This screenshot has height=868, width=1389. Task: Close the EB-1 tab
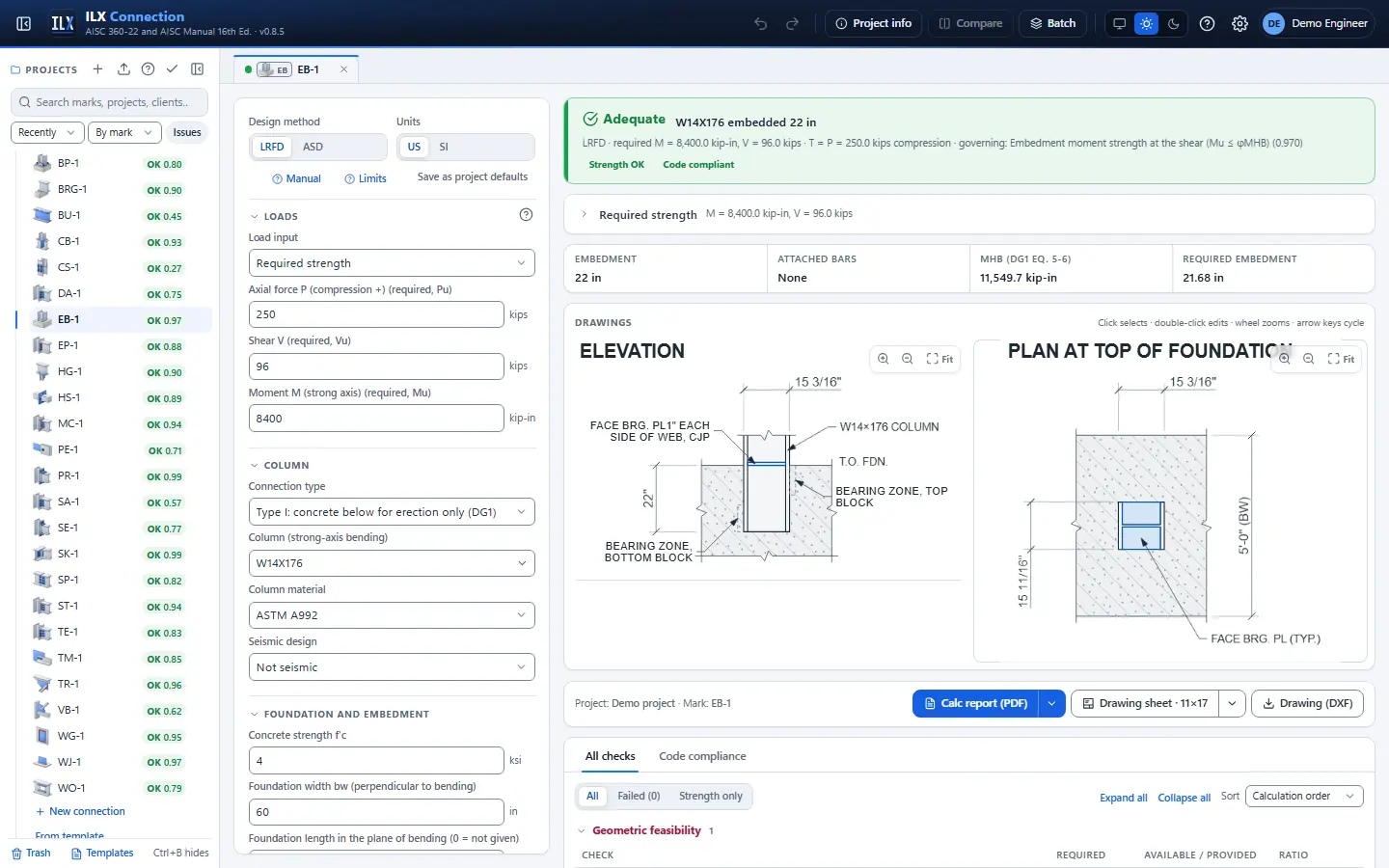pos(343,69)
